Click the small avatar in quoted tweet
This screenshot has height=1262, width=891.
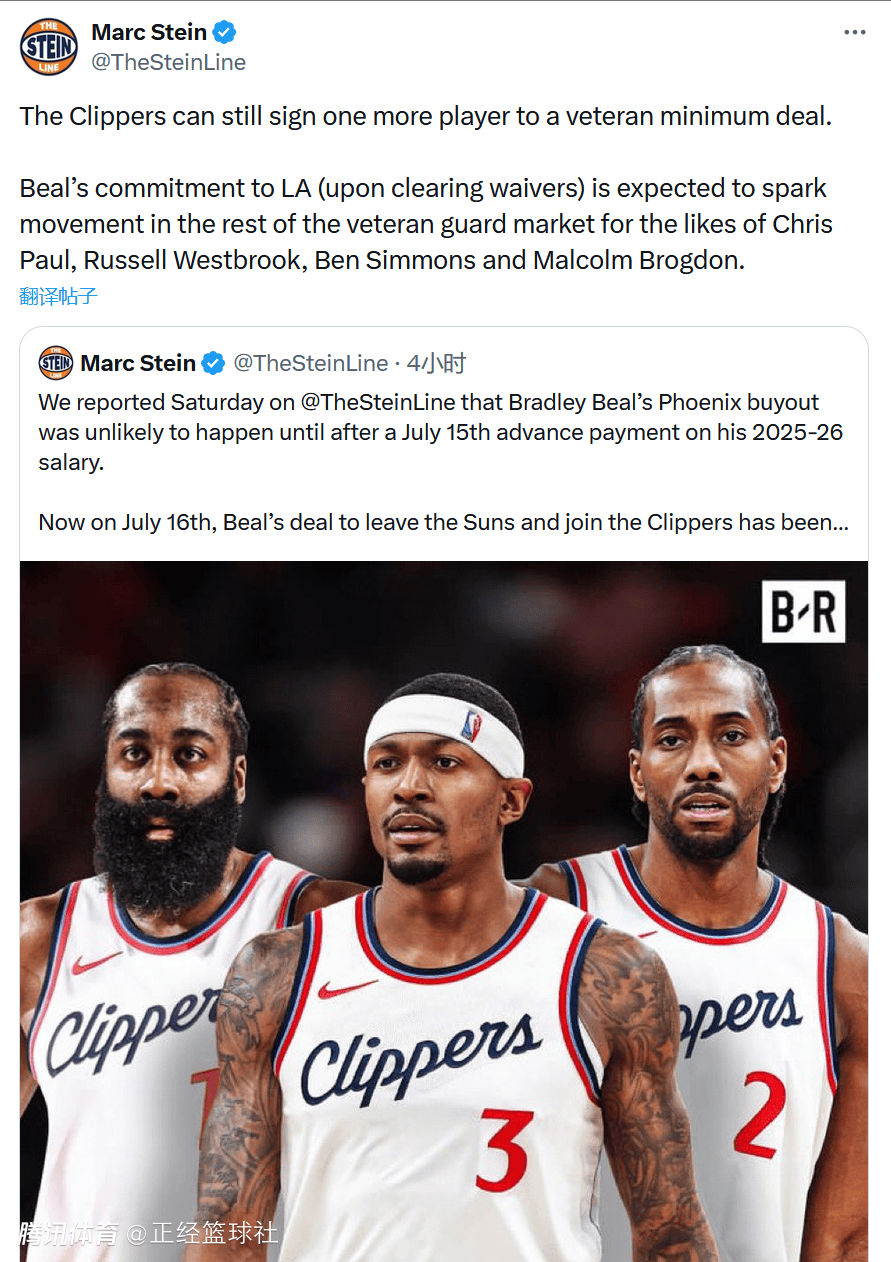pos(56,363)
